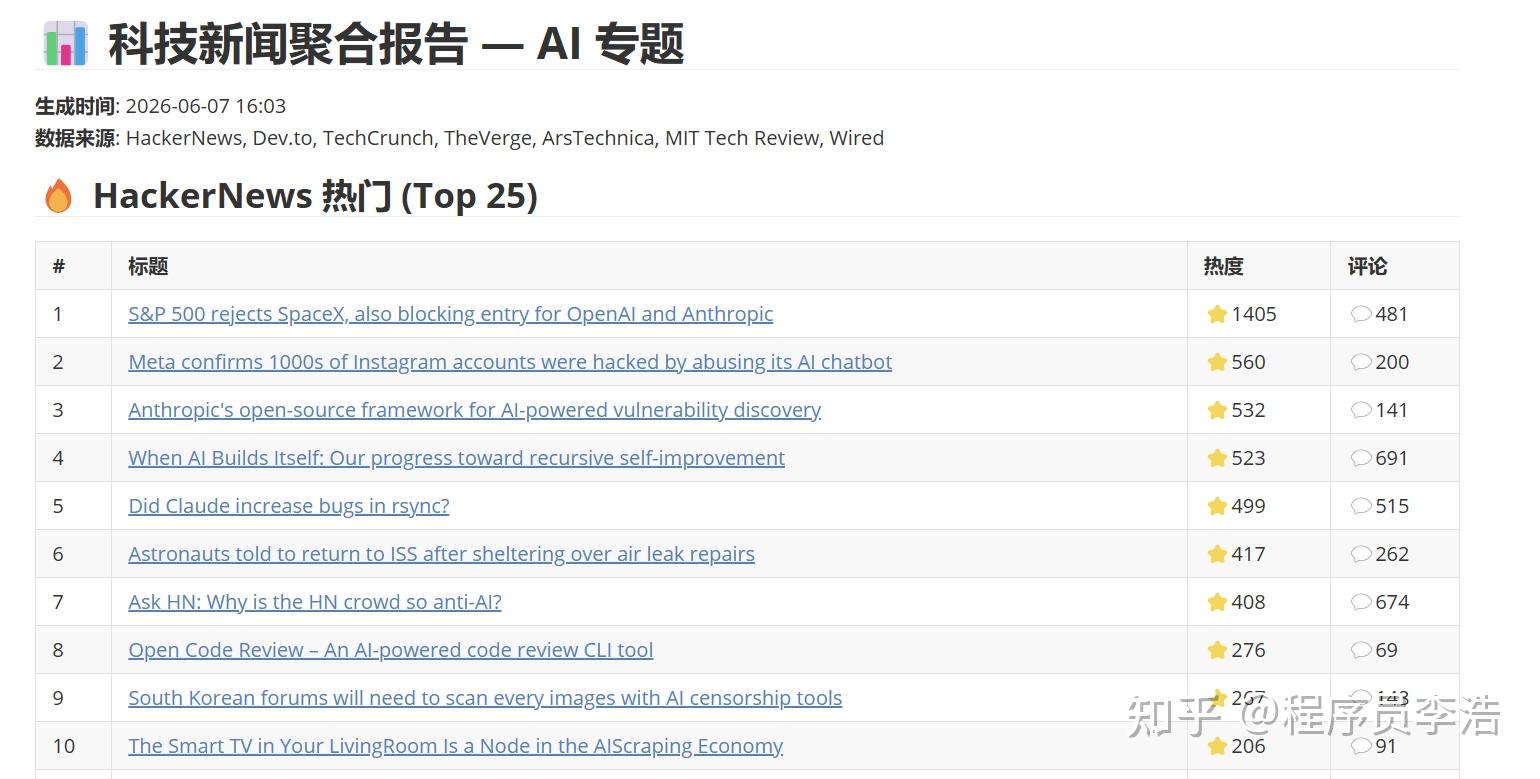Click the star icon next to 532
Screen dimensions: 1540x779
(1217, 410)
